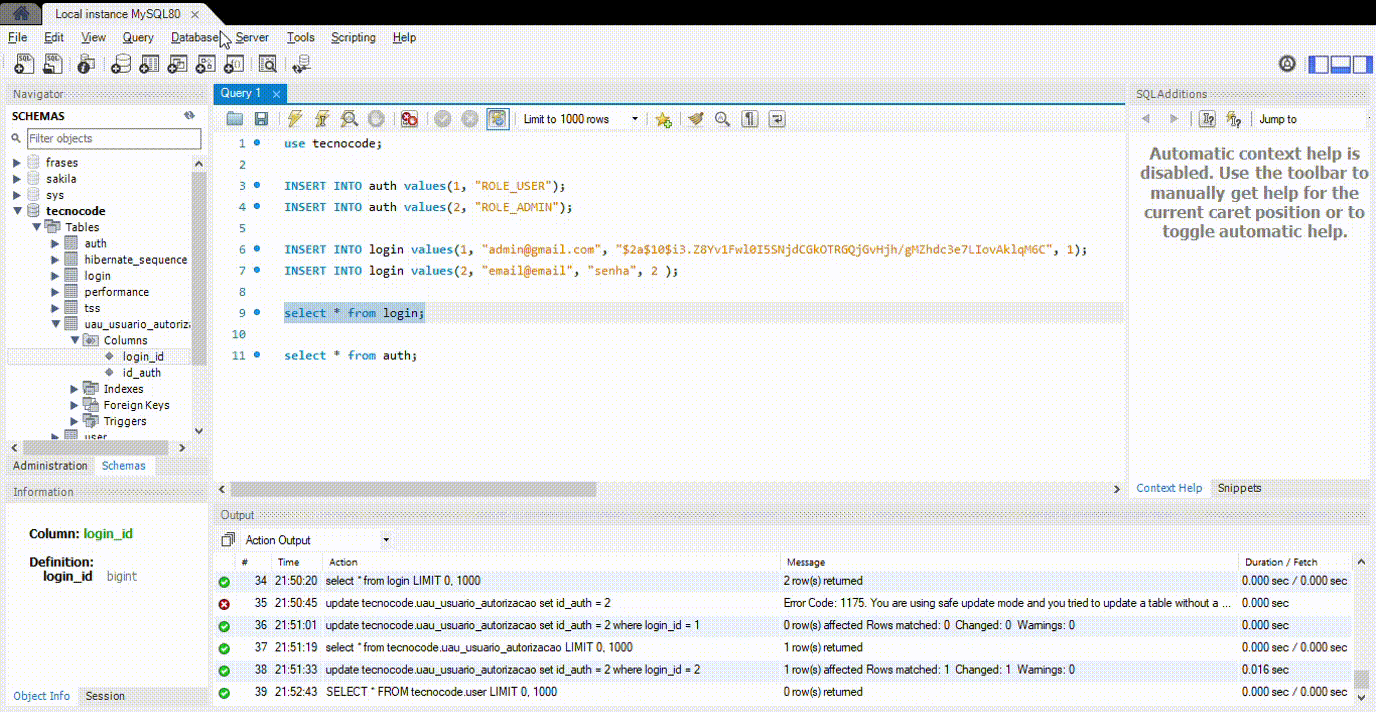
Task: Open script file in editor (folder icon)
Action: (x=235, y=119)
